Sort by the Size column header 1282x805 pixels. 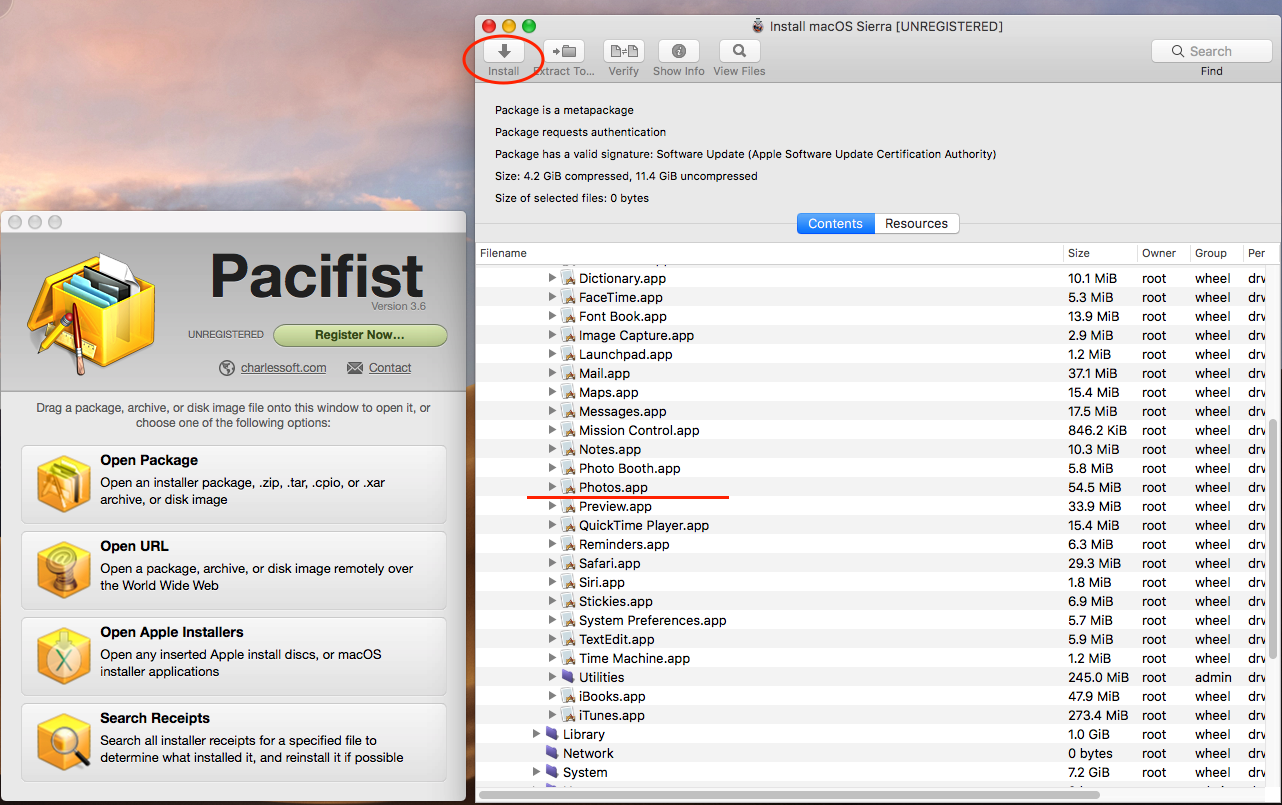pos(1100,253)
